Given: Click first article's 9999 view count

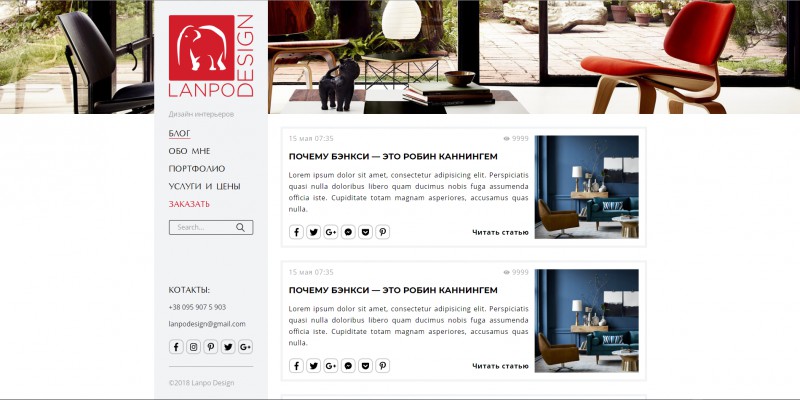Looking at the screenshot, I should coord(520,139).
